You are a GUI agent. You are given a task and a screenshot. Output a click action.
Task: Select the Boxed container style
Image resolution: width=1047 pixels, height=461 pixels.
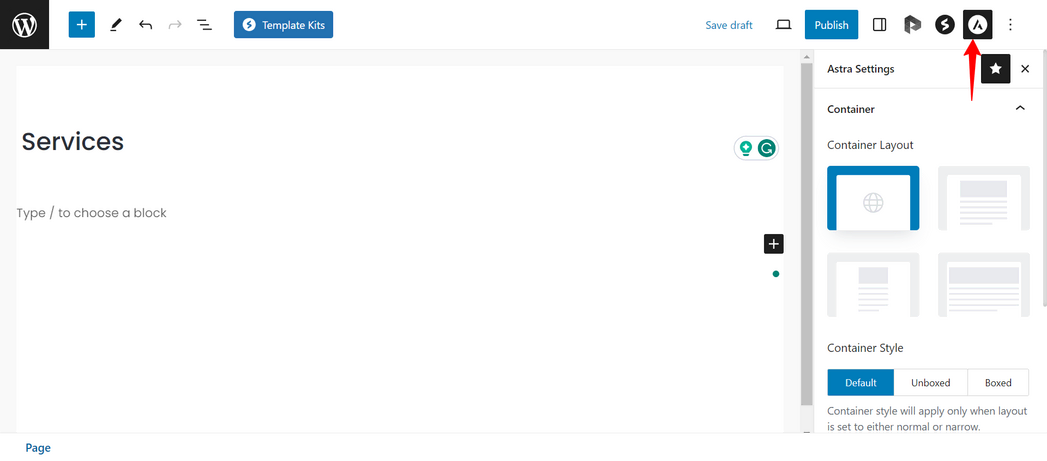click(x=997, y=382)
